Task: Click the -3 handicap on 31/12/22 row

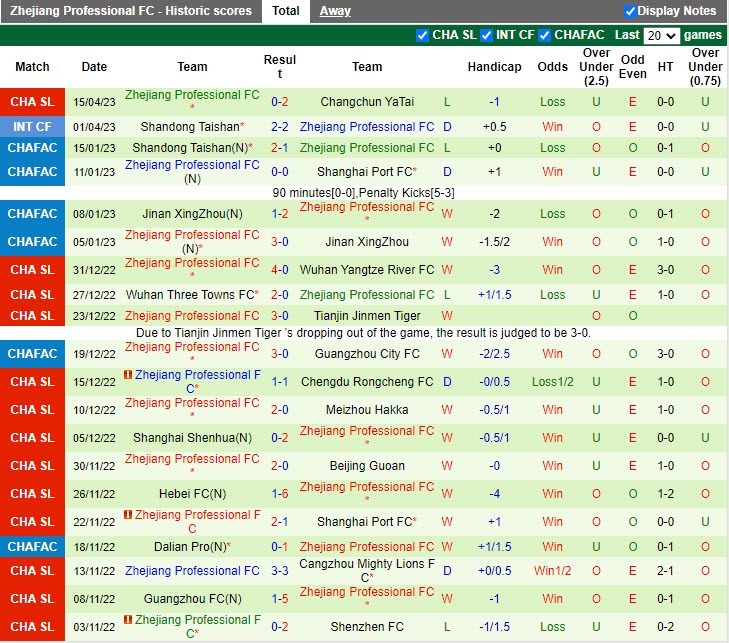Action: [x=494, y=270]
